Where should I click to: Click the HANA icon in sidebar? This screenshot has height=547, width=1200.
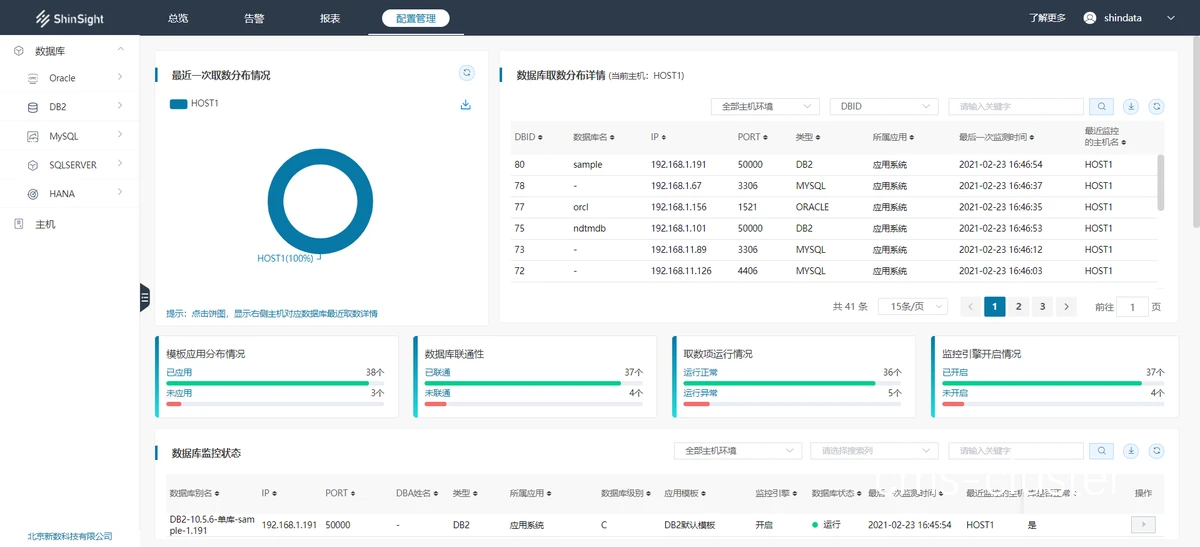(x=33, y=194)
